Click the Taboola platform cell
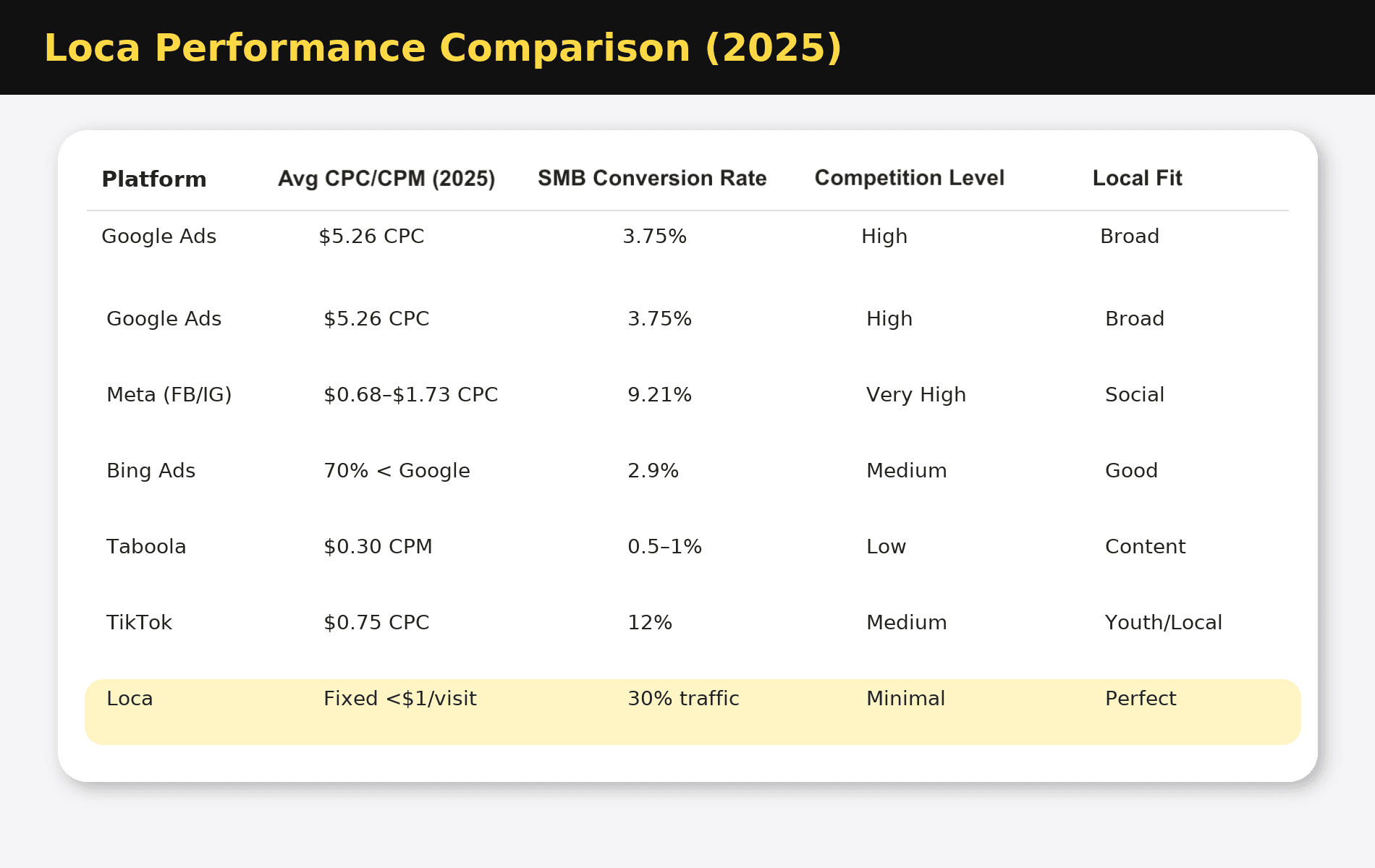 (x=146, y=547)
